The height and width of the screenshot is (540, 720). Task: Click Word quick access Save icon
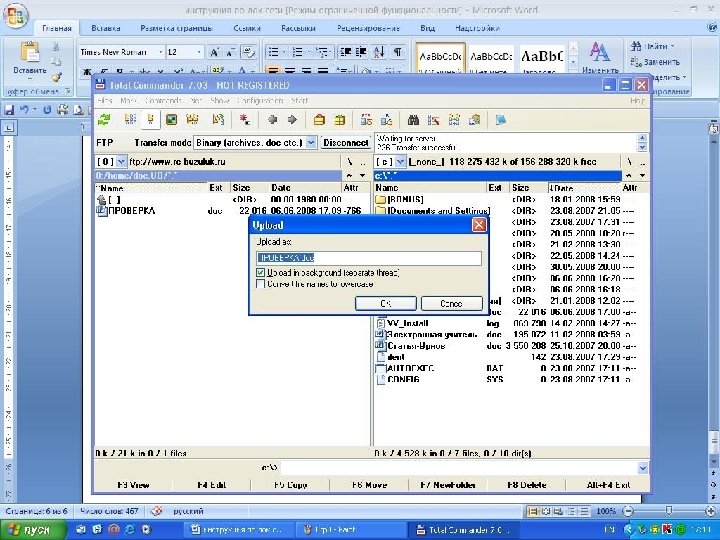[x=10, y=110]
